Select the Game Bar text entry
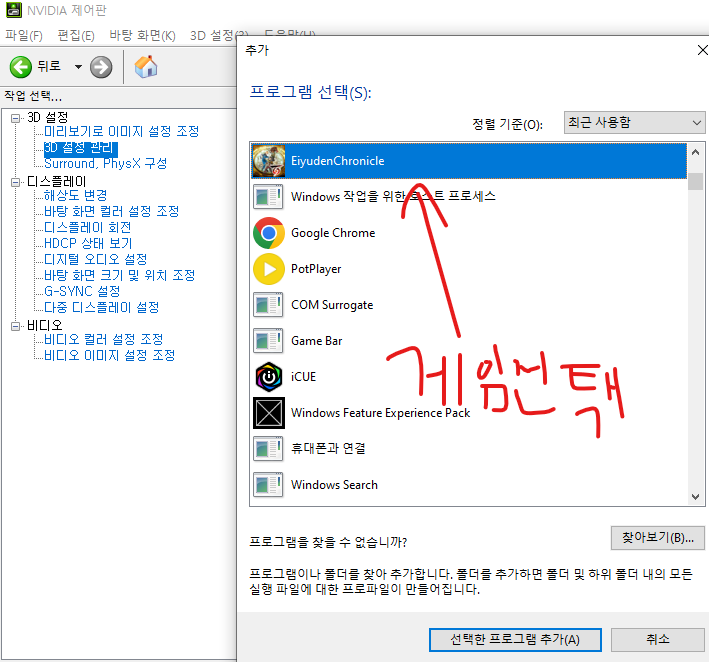The image size is (709, 662). coord(317,341)
